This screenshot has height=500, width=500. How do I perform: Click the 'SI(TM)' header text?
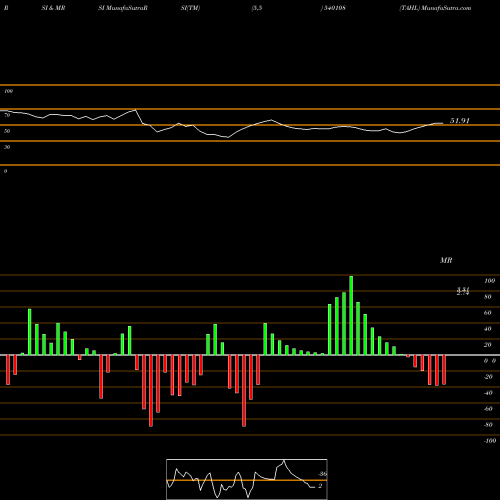(190, 8)
